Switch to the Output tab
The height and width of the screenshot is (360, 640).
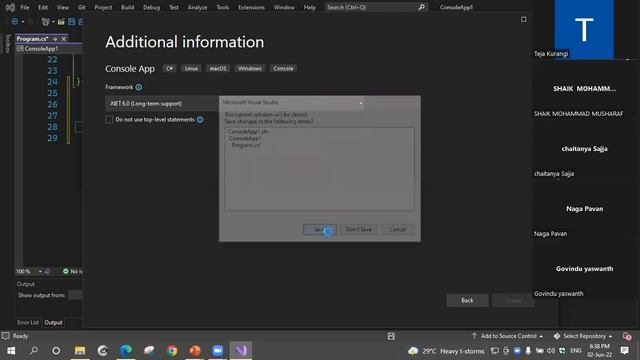click(53, 322)
